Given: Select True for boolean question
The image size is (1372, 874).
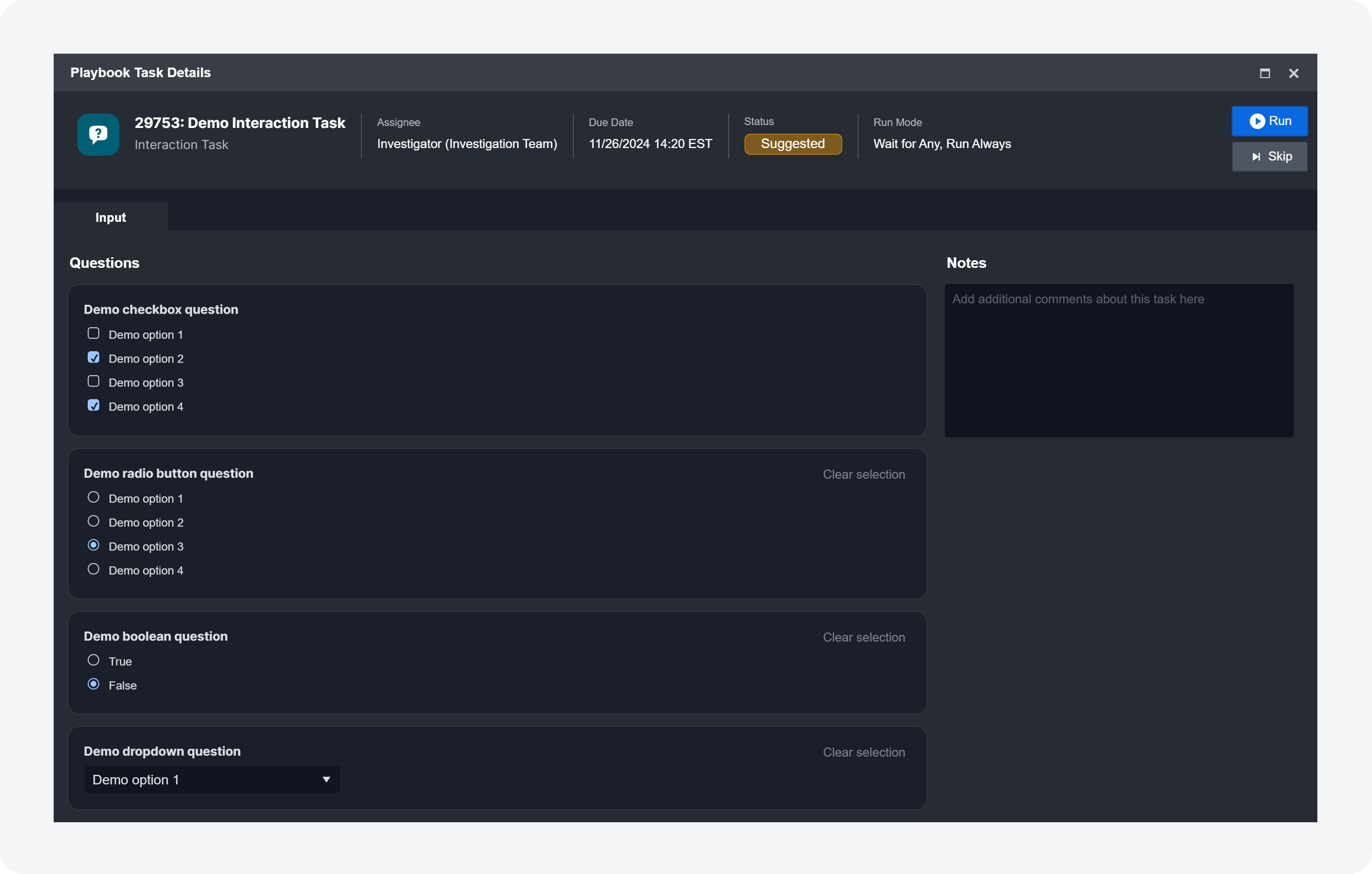Looking at the screenshot, I should pyautogui.click(x=93, y=660).
